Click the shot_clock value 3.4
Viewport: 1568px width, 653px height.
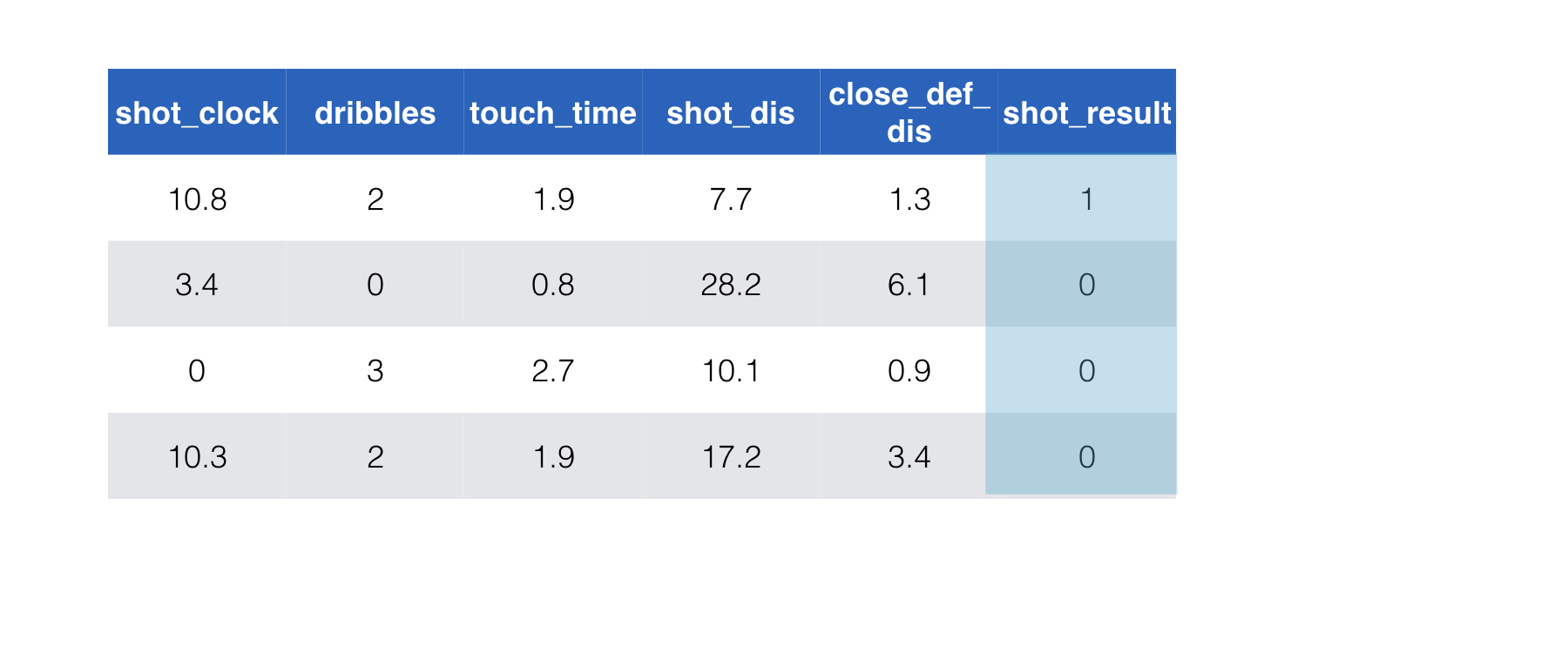197,285
